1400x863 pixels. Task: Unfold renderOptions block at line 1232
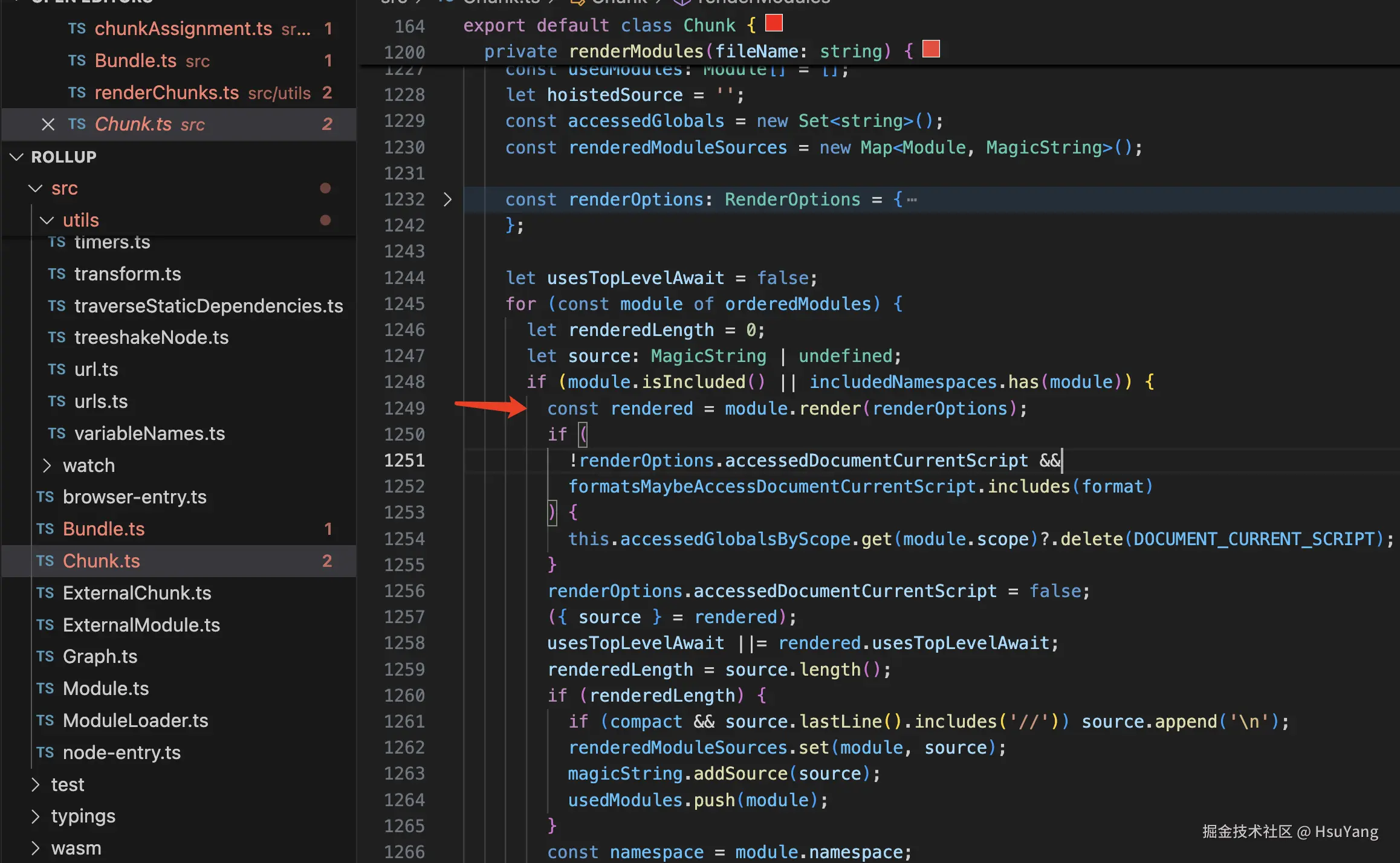click(447, 199)
